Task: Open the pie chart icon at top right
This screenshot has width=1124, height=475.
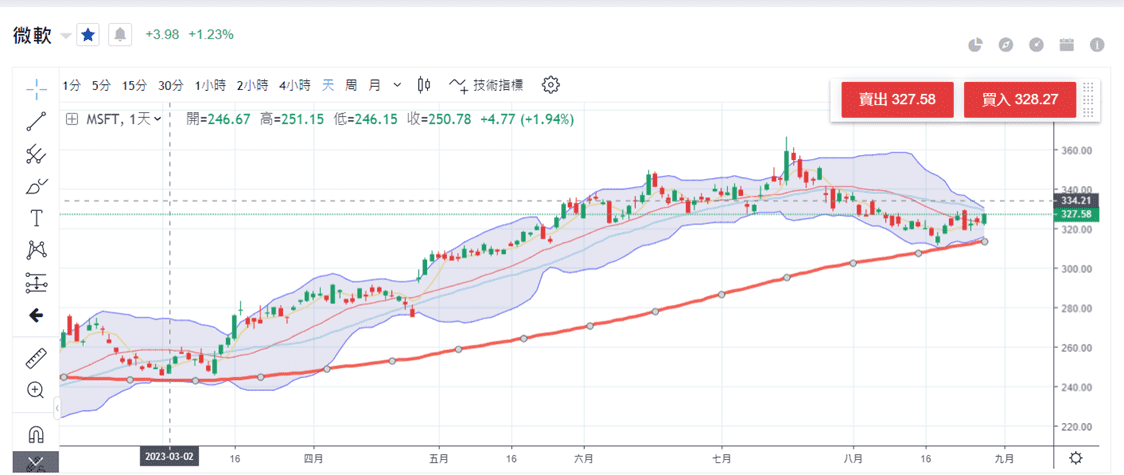Action: [976, 45]
